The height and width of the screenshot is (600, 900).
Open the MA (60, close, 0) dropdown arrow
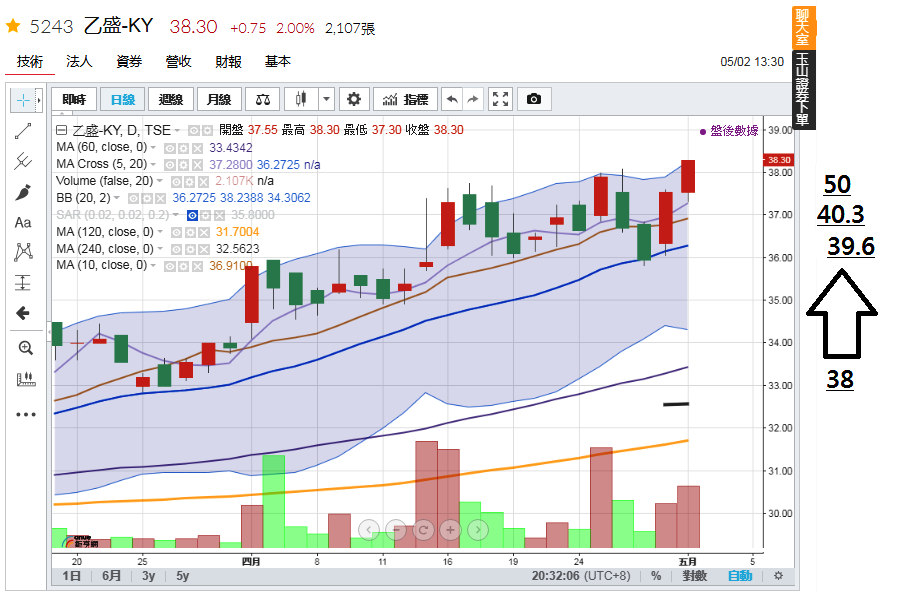click(x=153, y=148)
